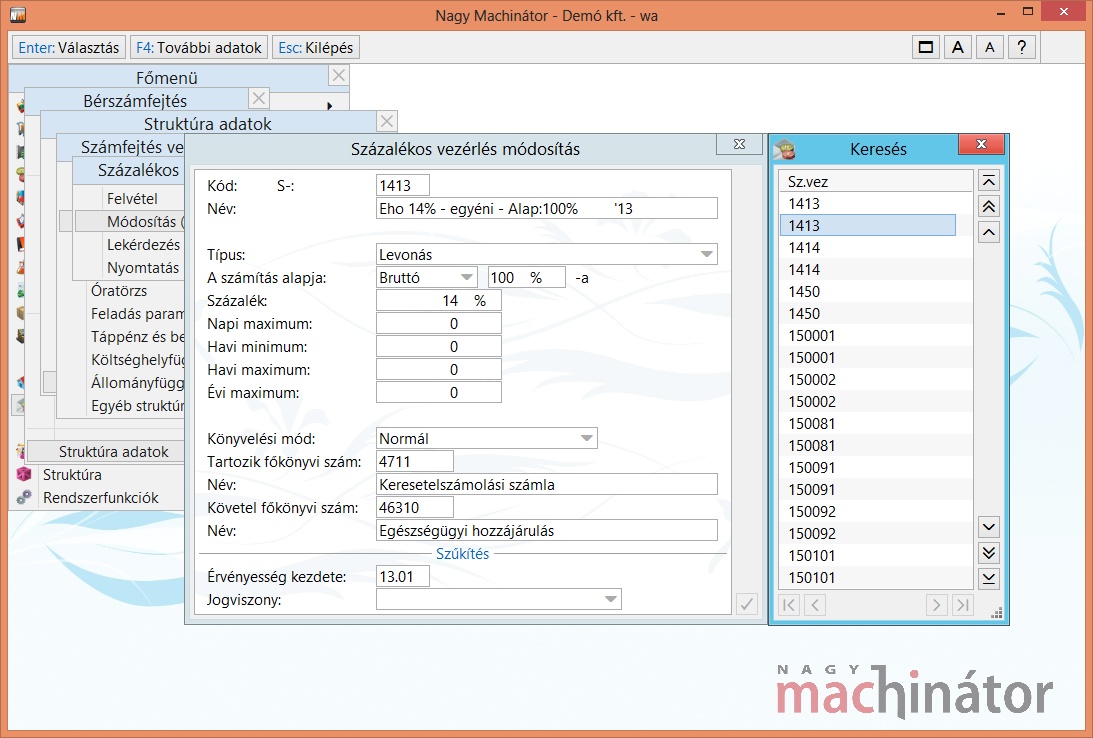Select Felvétel menu item
Viewport: 1093px width, 738px height.
[x=132, y=199]
